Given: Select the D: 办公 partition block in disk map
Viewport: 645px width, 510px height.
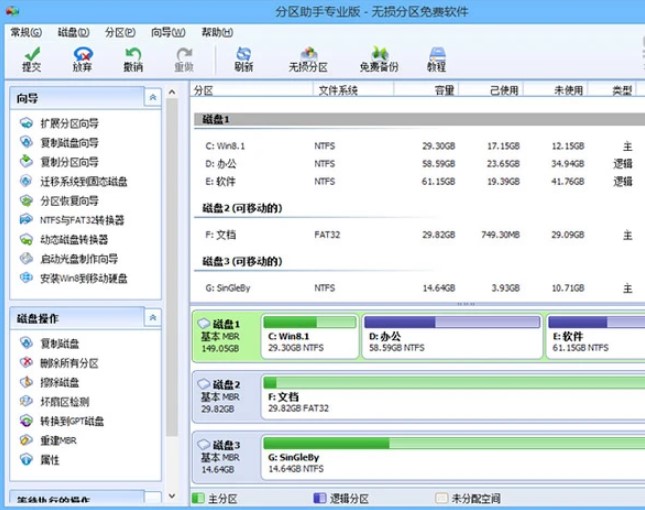Looking at the screenshot, I should click(x=449, y=337).
